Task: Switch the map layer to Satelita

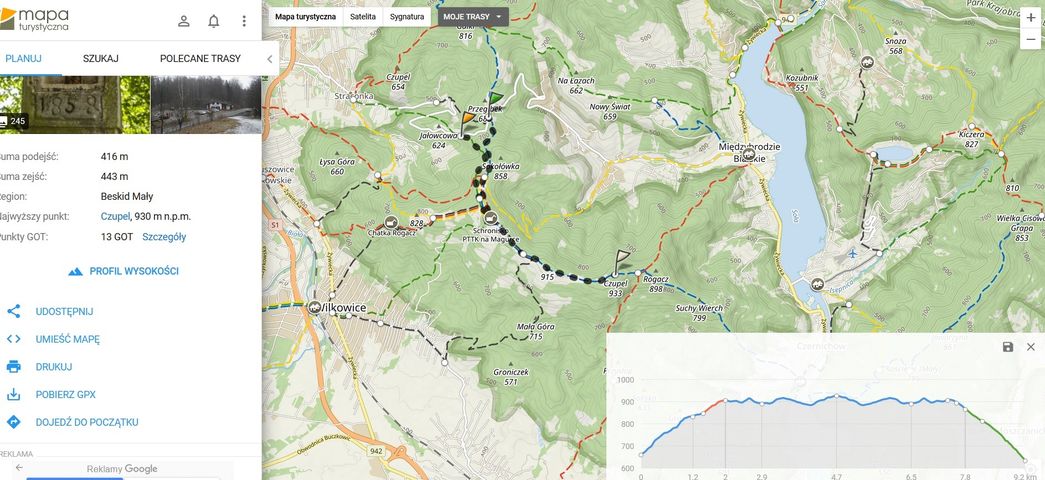Action: coord(363,17)
